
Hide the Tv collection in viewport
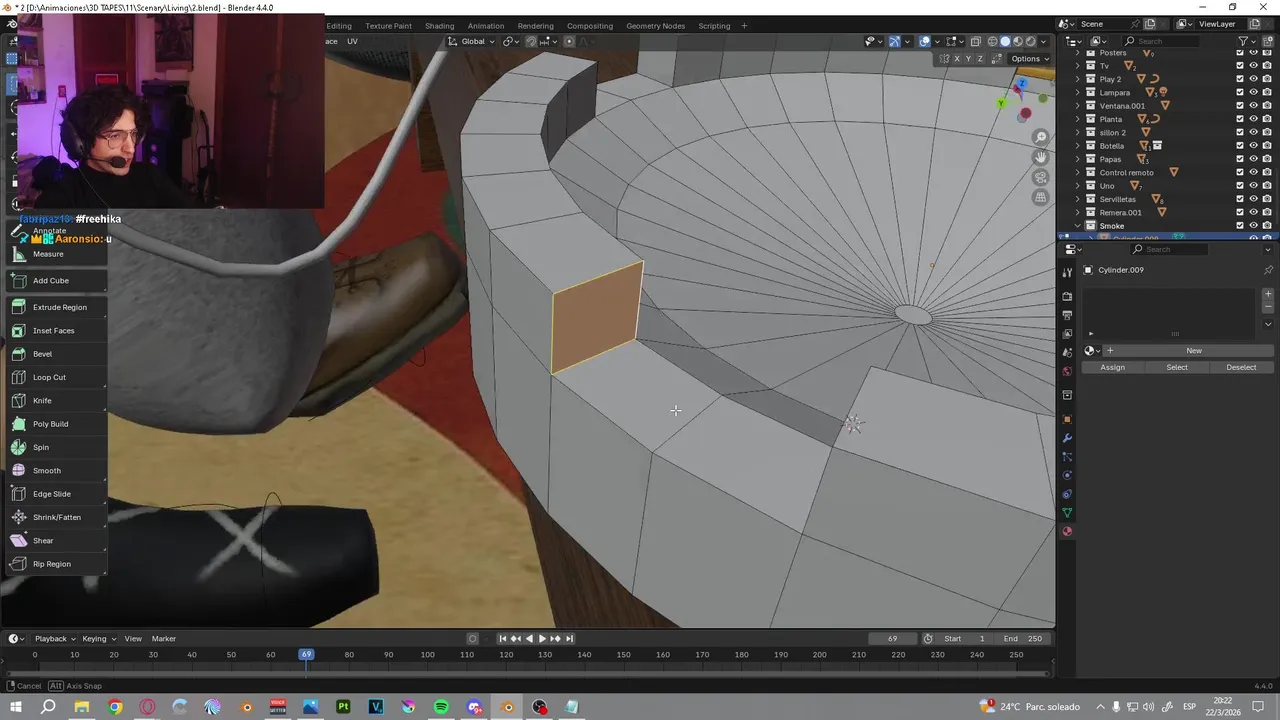click(1253, 66)
